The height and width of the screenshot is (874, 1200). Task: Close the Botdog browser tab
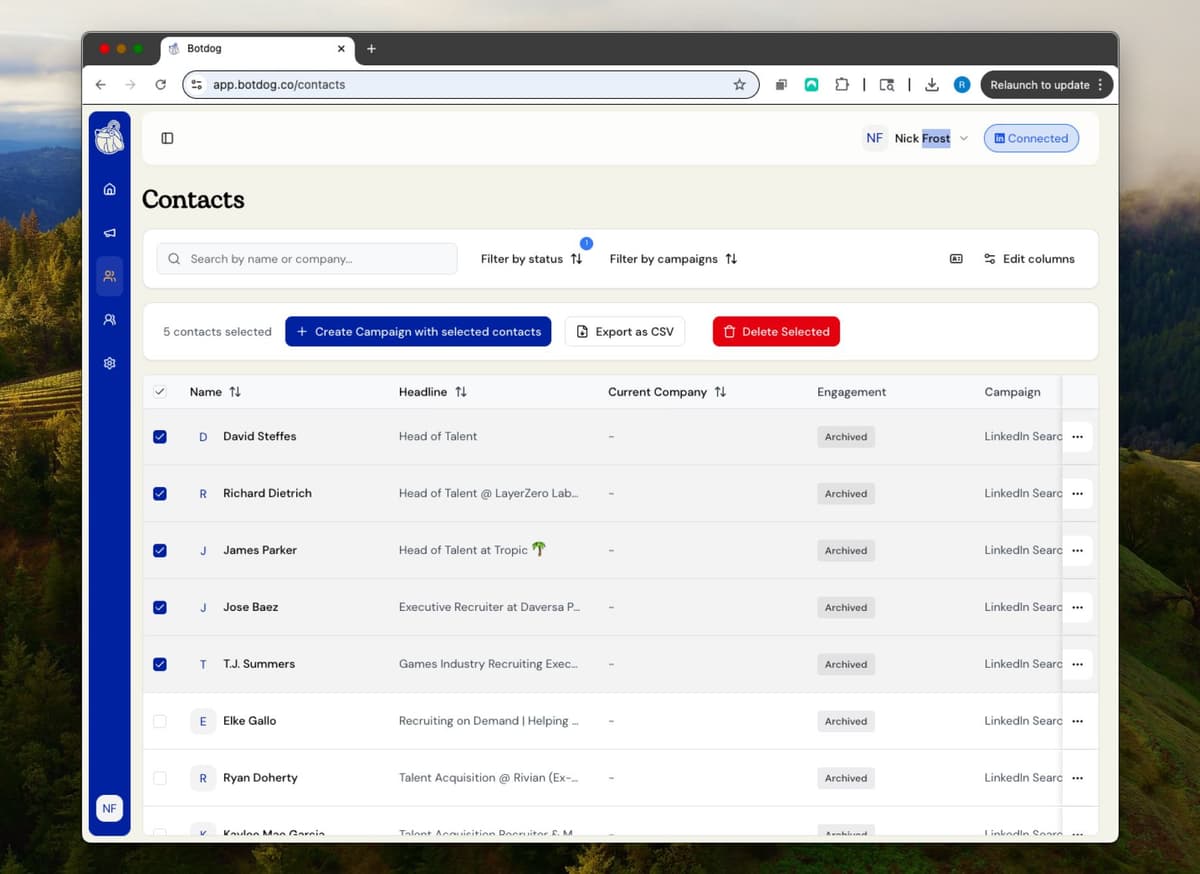pyautogui.click(x=341, y=49)
